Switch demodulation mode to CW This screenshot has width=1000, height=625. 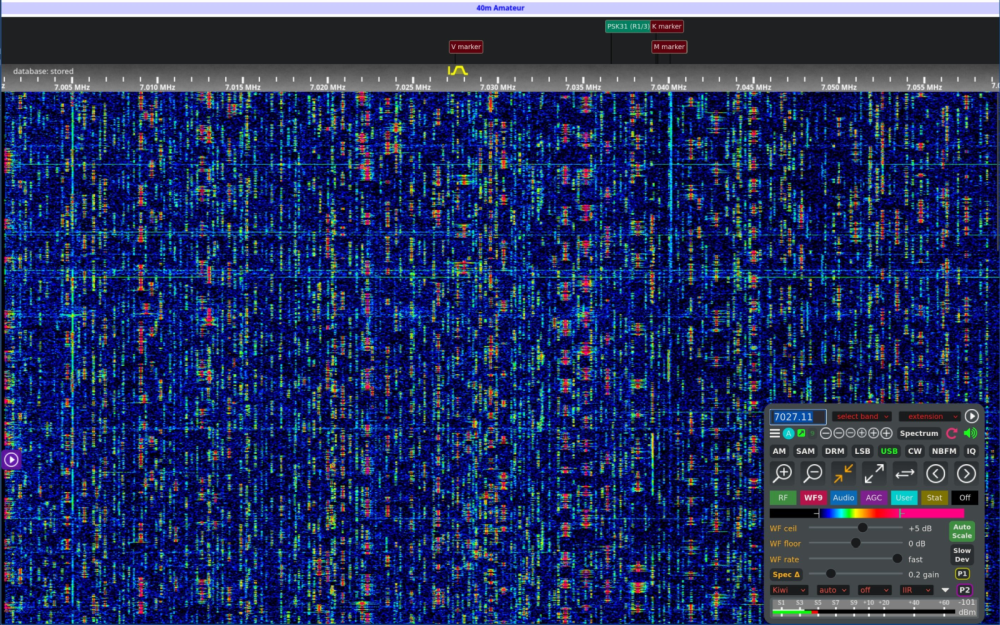point(914,451)
